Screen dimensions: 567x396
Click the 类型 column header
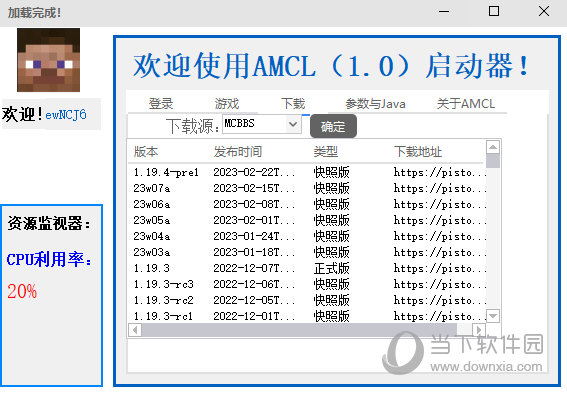(325, 152)
